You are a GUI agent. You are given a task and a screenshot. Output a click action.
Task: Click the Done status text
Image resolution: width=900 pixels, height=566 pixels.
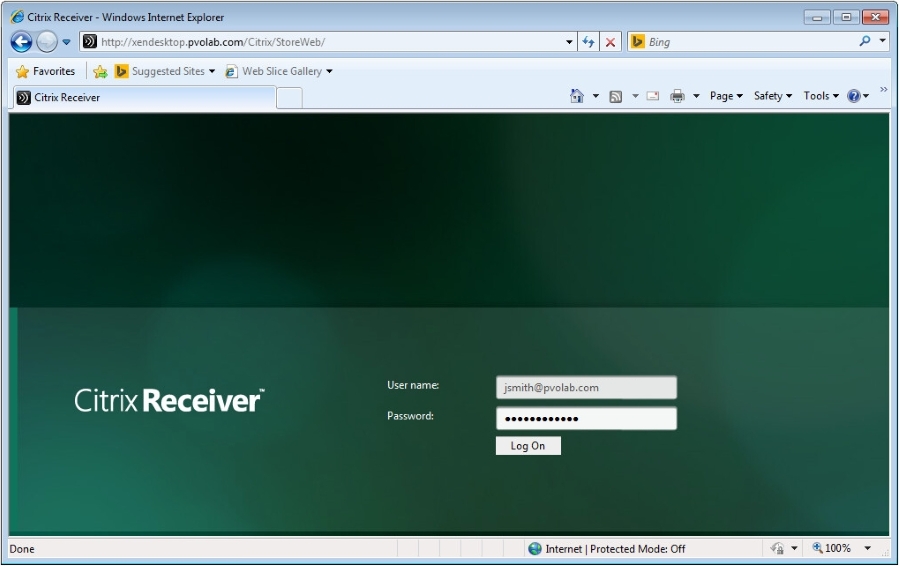22,549
